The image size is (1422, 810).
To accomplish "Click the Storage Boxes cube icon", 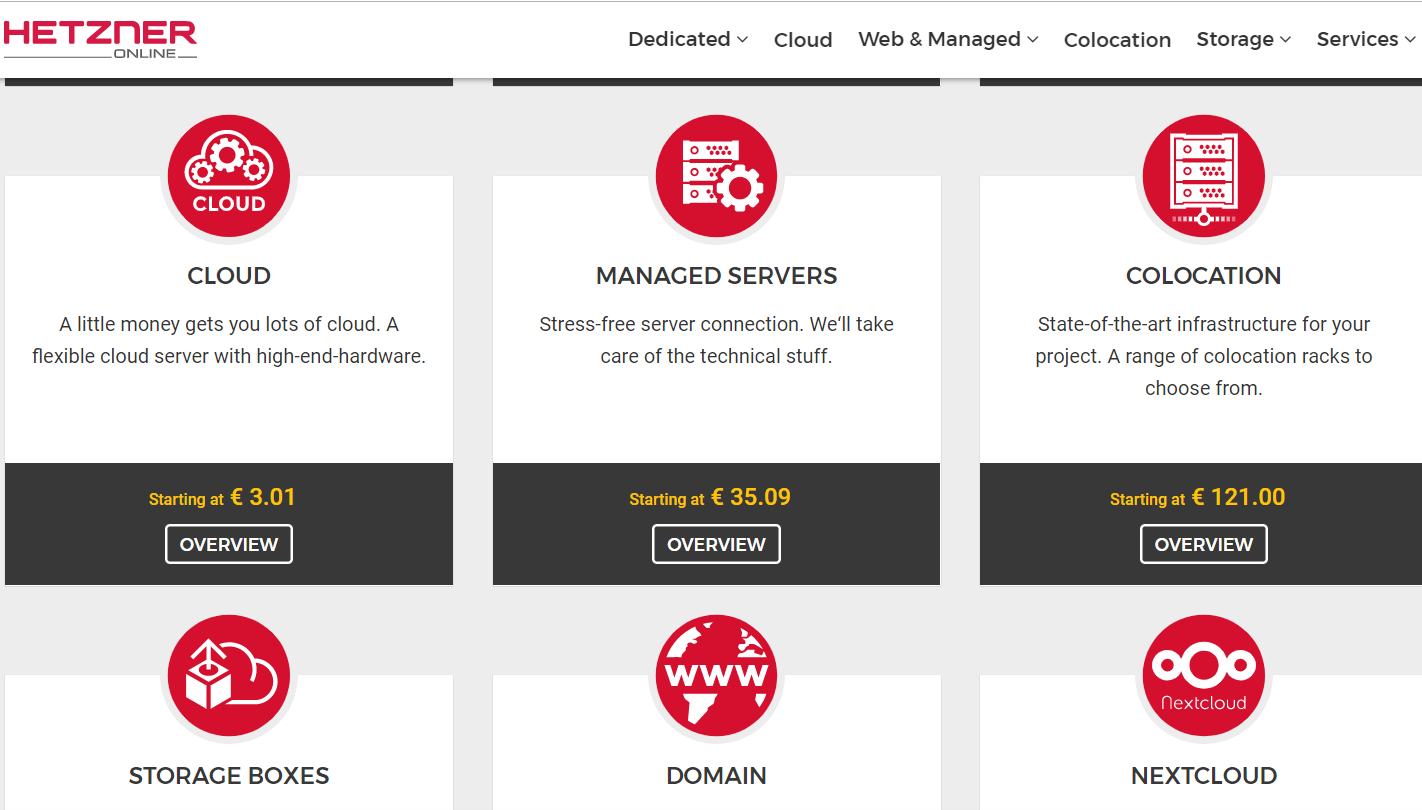I will 229,675.
